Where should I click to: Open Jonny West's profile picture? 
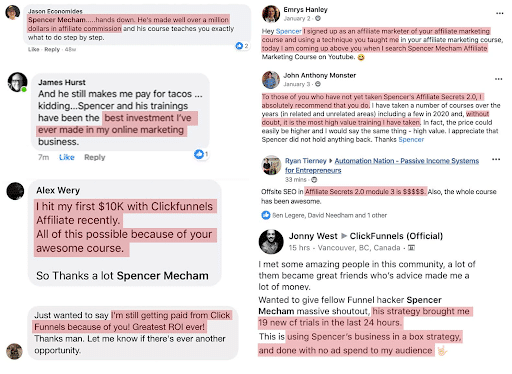271,242
